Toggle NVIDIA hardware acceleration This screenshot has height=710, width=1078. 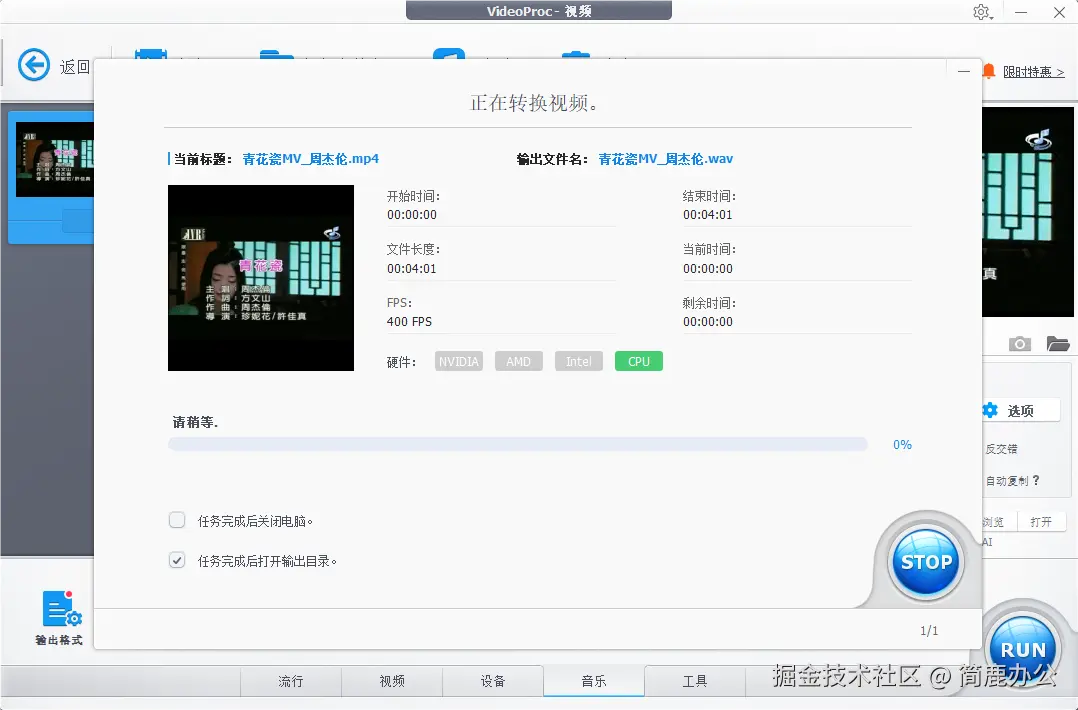pos(458,361)
